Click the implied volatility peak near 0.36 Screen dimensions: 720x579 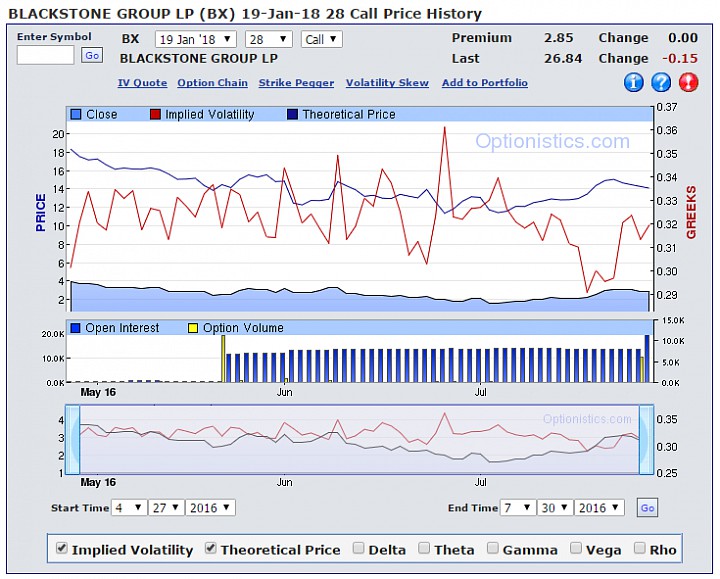[x=444, y=128]
